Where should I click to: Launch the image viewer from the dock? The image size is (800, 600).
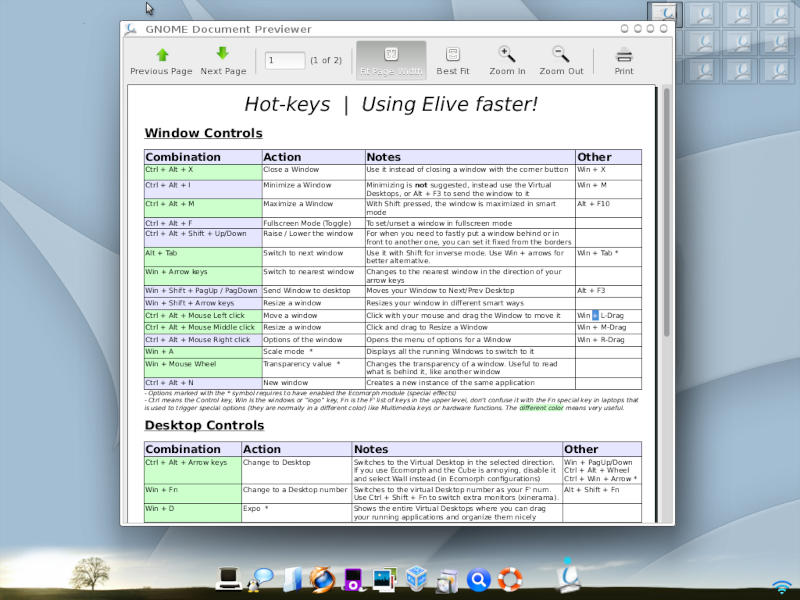click(384, 578)
